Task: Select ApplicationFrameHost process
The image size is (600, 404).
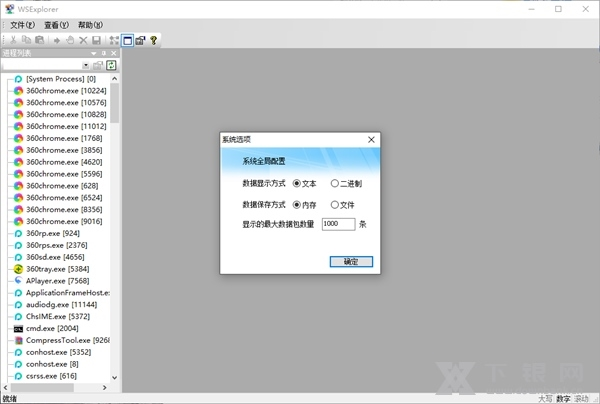Action: [x=68, y=293]
